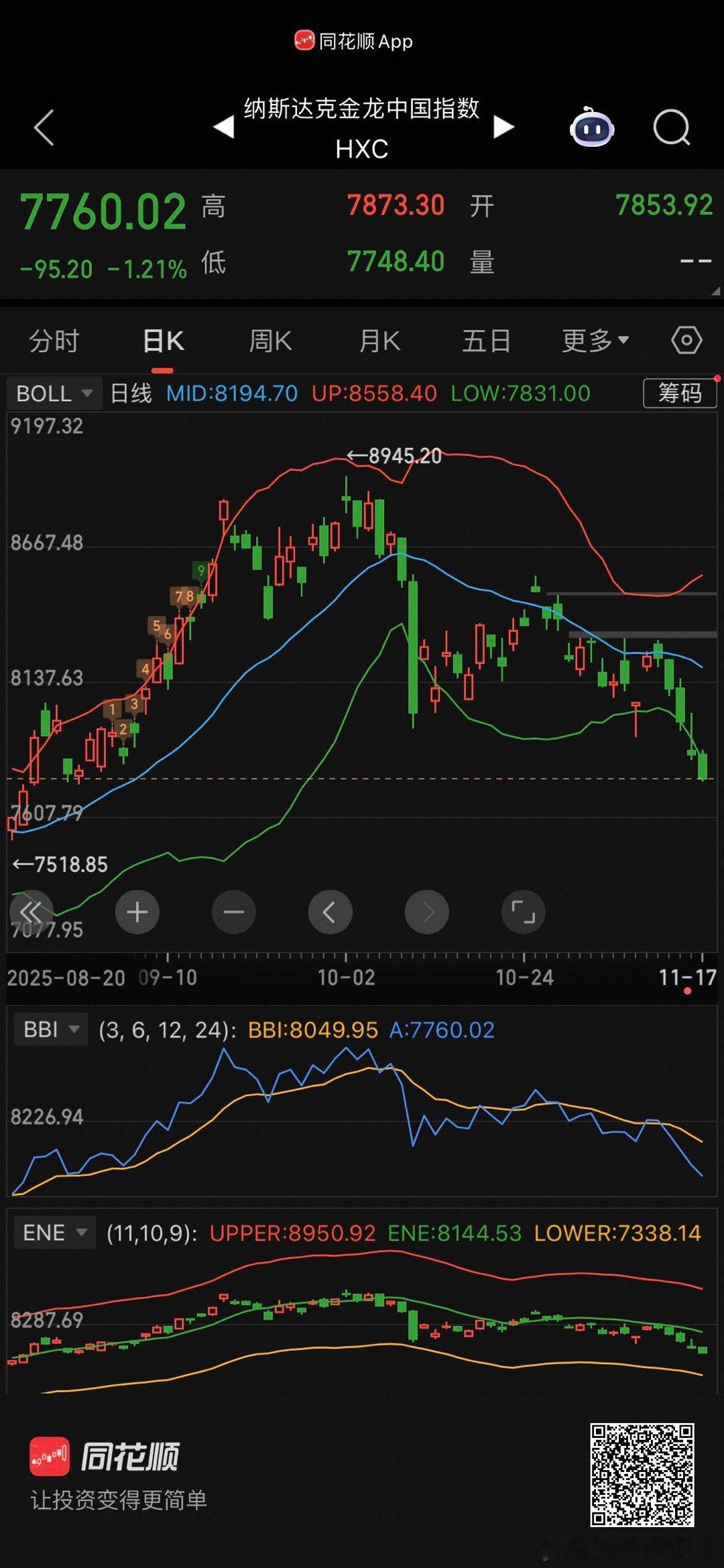Tap the 7518.85 low label on chart
Image resolution: width=724 pixels, height=1568 pixels.
(x=60, y=864)
